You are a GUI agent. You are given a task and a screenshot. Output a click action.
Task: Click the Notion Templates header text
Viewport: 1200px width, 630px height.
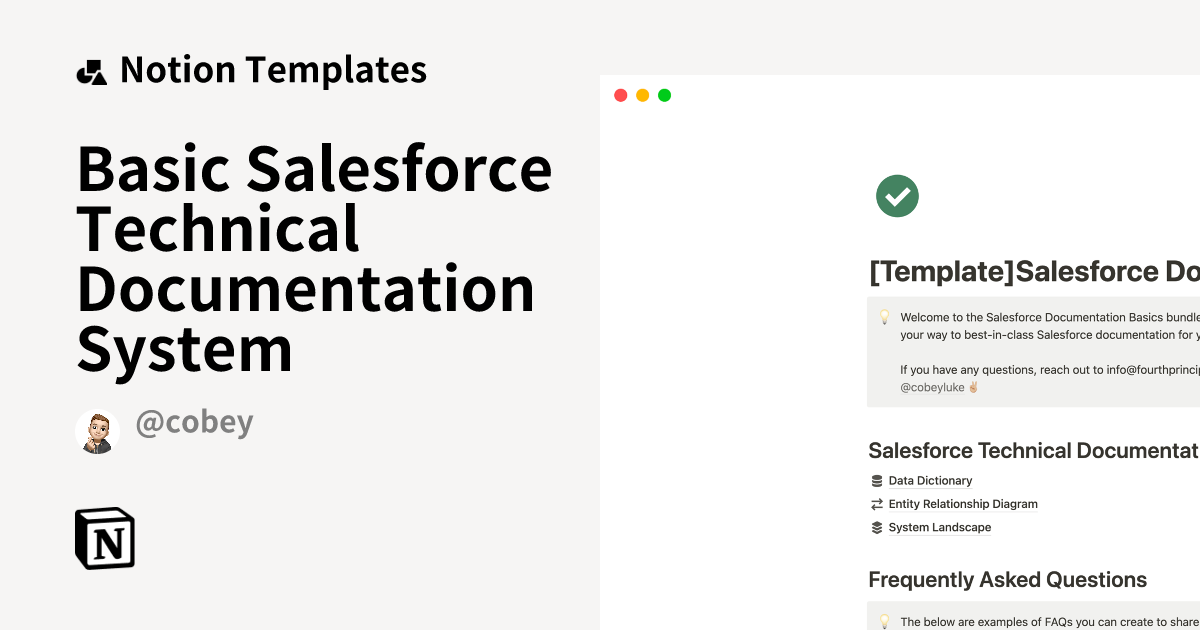pos(273,70)
